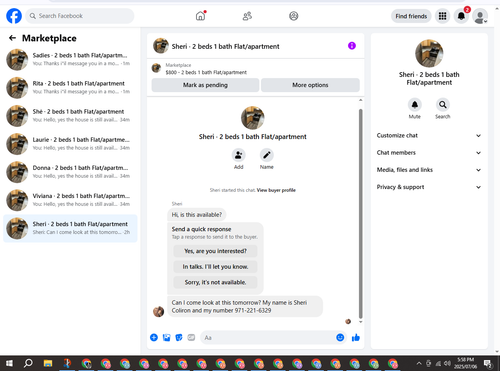The image size is (500, 371).
Task: Click the Facebook logo
Action: coord(14,16)
